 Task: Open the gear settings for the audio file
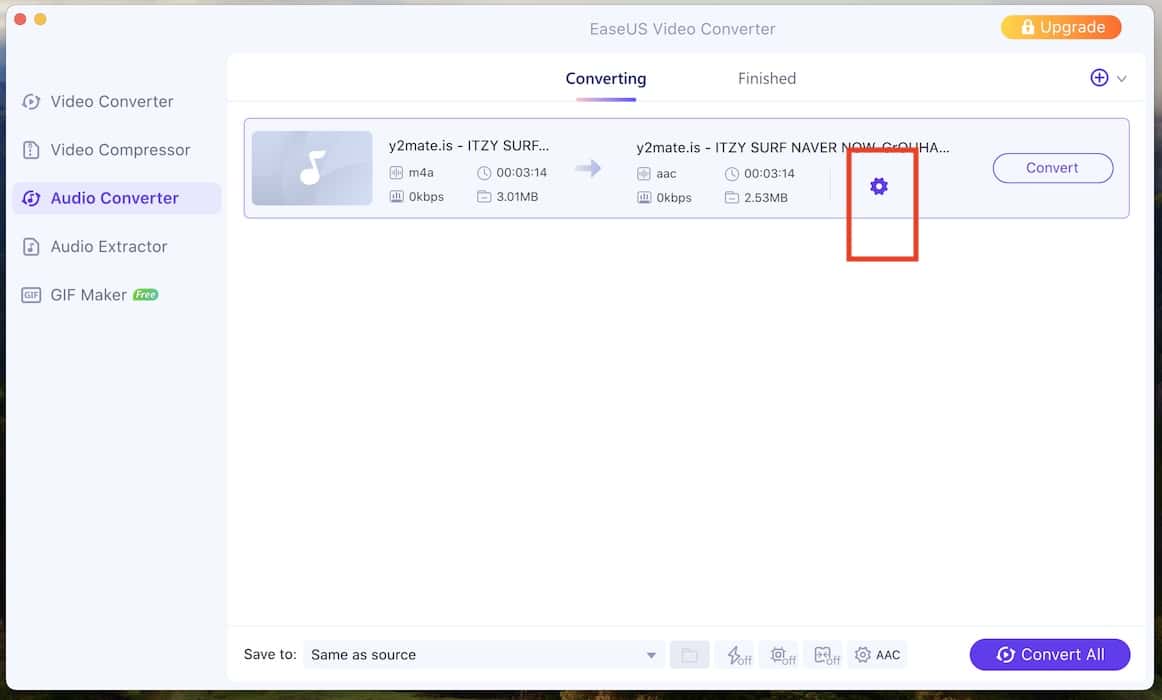tap(878, 186)
